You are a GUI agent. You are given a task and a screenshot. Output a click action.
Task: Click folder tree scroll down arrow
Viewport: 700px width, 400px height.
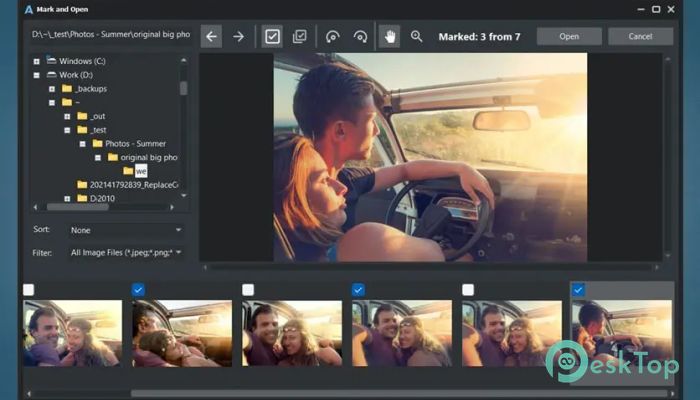point(184,196)
